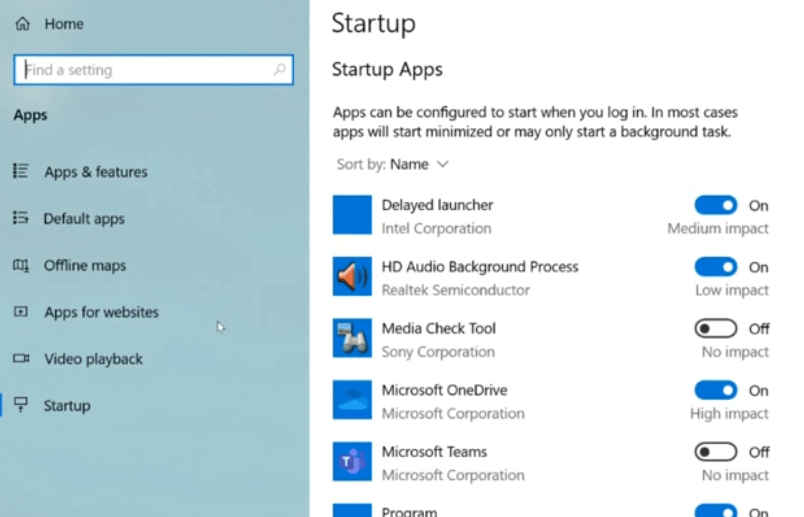
Task: Click the Low impact label
Action: coord(732,290)
